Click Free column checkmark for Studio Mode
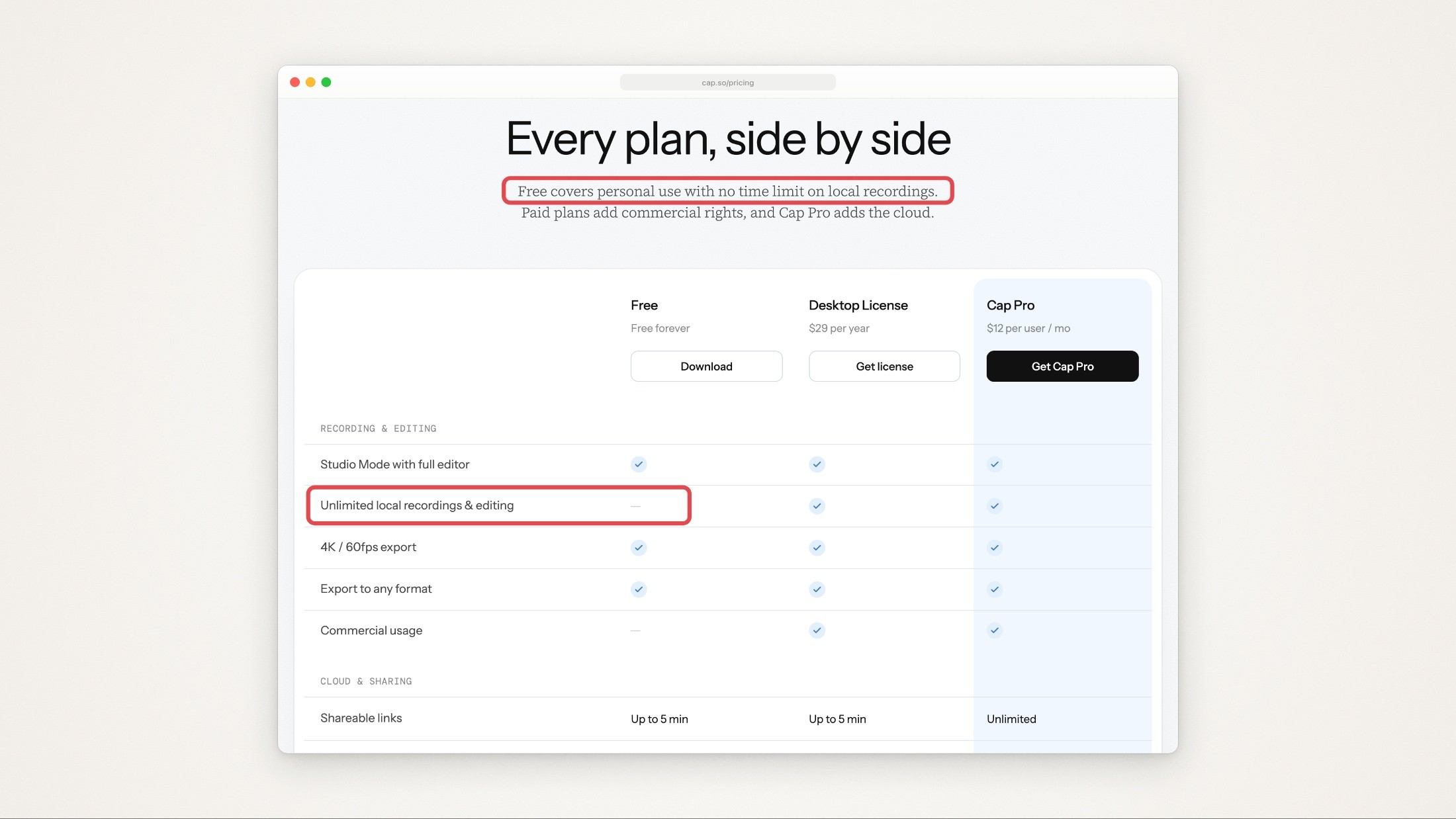Image resolution: width=1456 pixels, height=819 pixels. 639,464
